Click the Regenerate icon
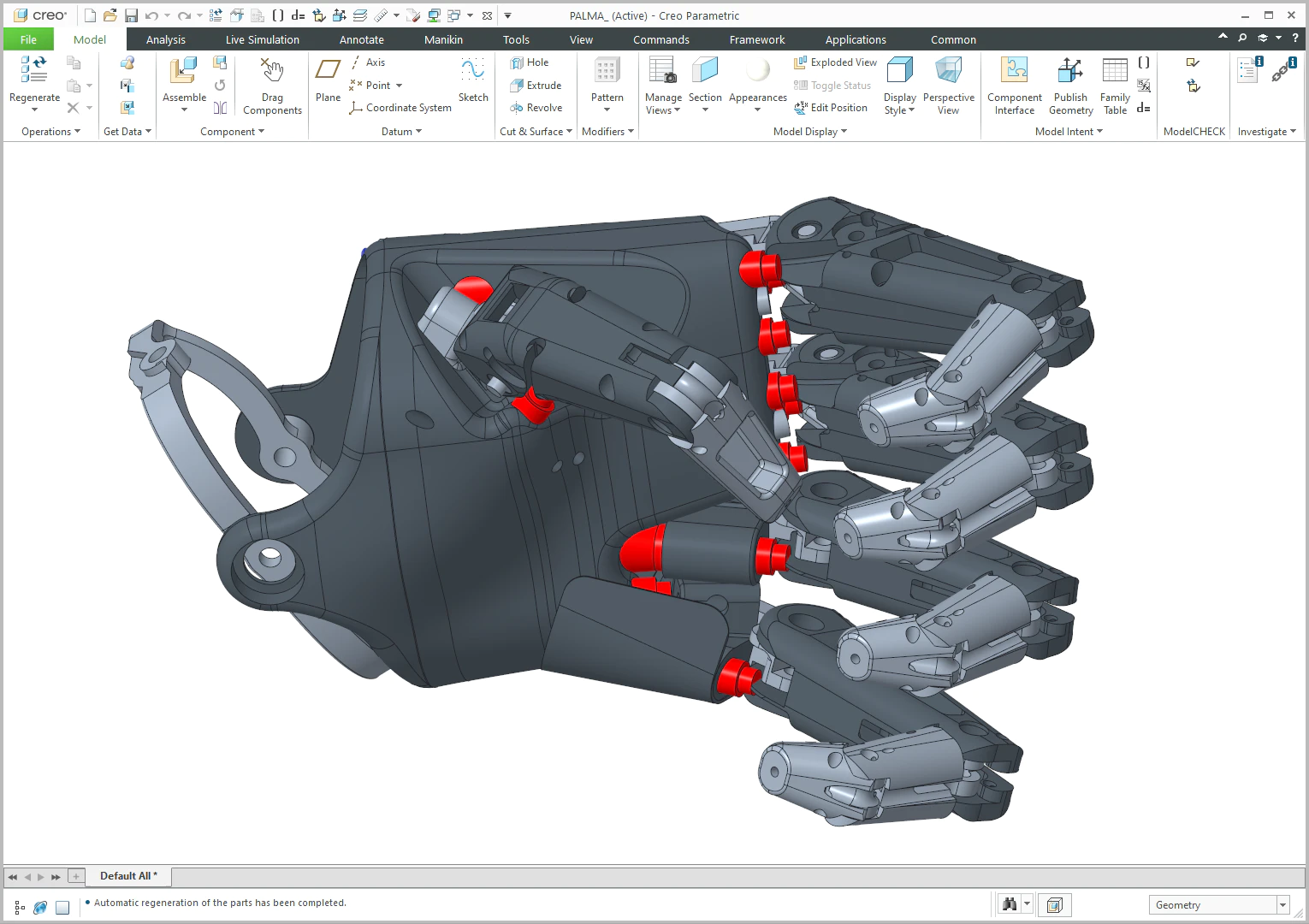 34,70
